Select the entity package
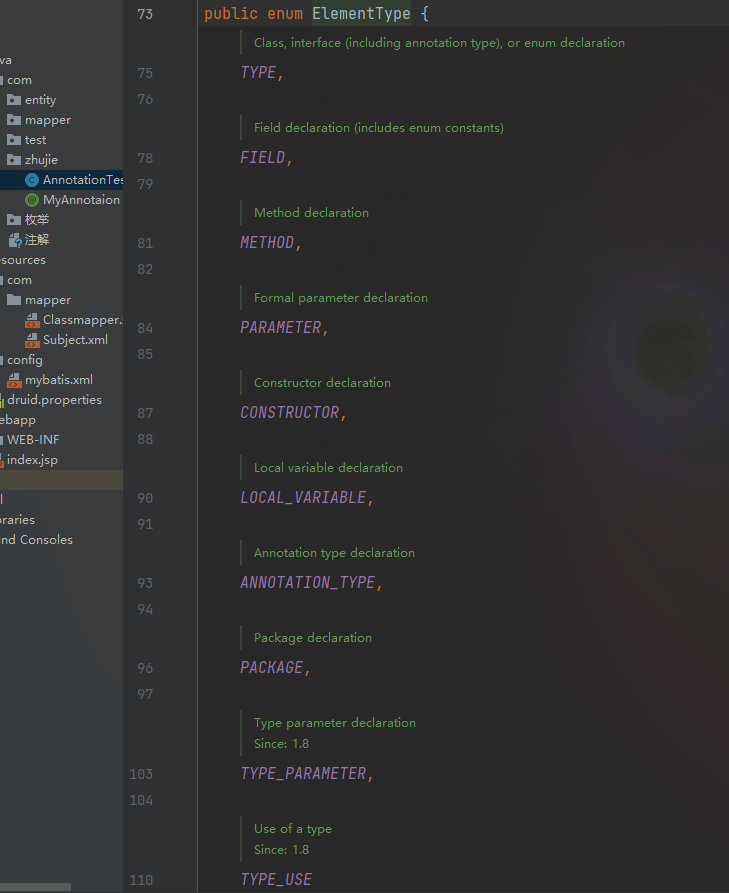Screen dimensions: 729x893 40,100
